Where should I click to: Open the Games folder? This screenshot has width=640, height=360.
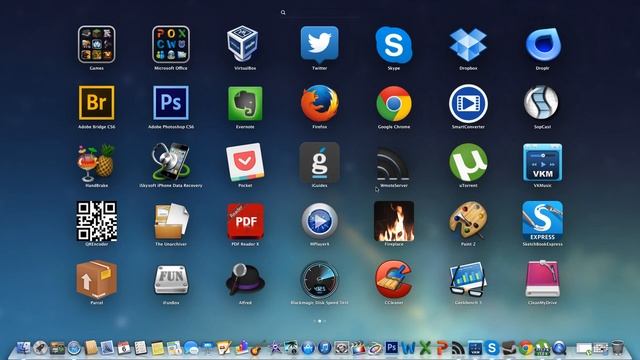point(97,44)
